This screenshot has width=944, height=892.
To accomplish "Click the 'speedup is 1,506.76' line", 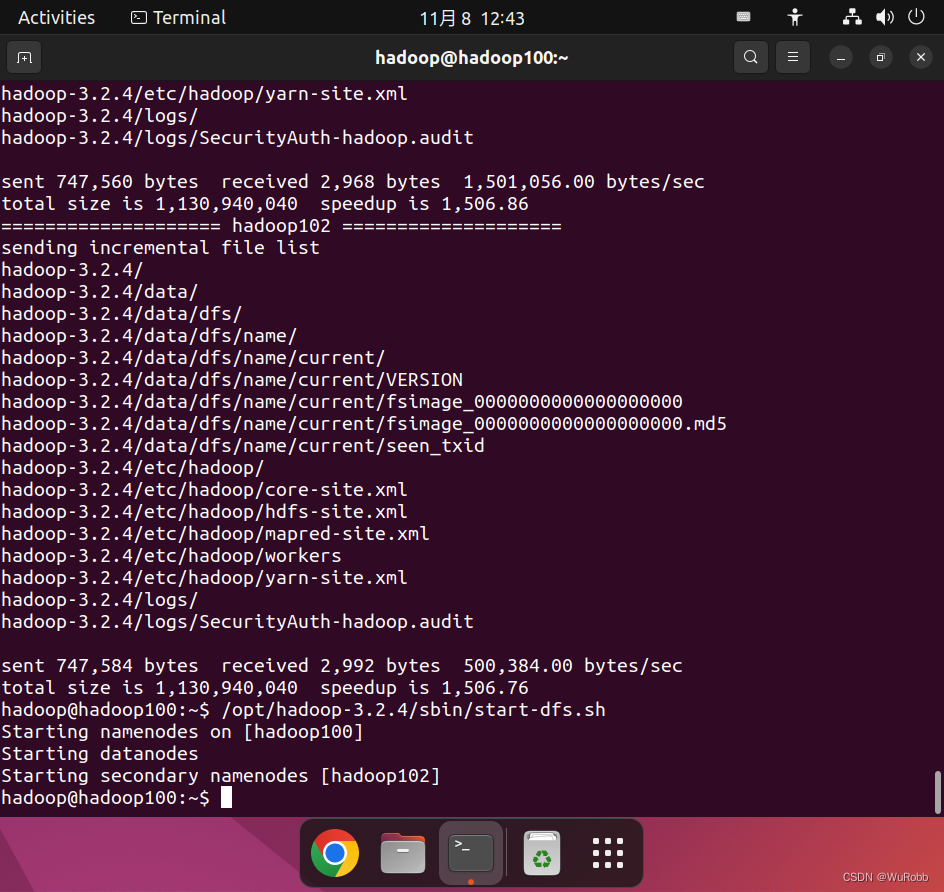I will pos(265,687).
